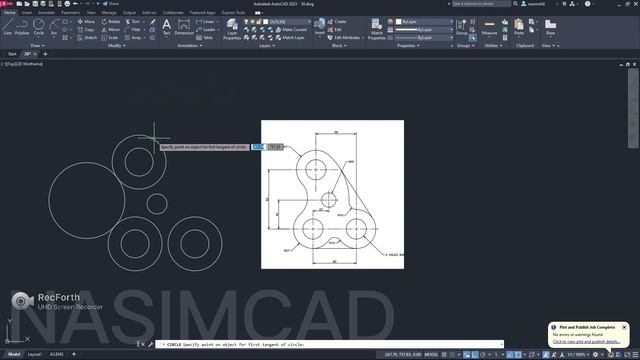
Task: Click the keyword search box in the title bar
Action: [x=481, y=4]
